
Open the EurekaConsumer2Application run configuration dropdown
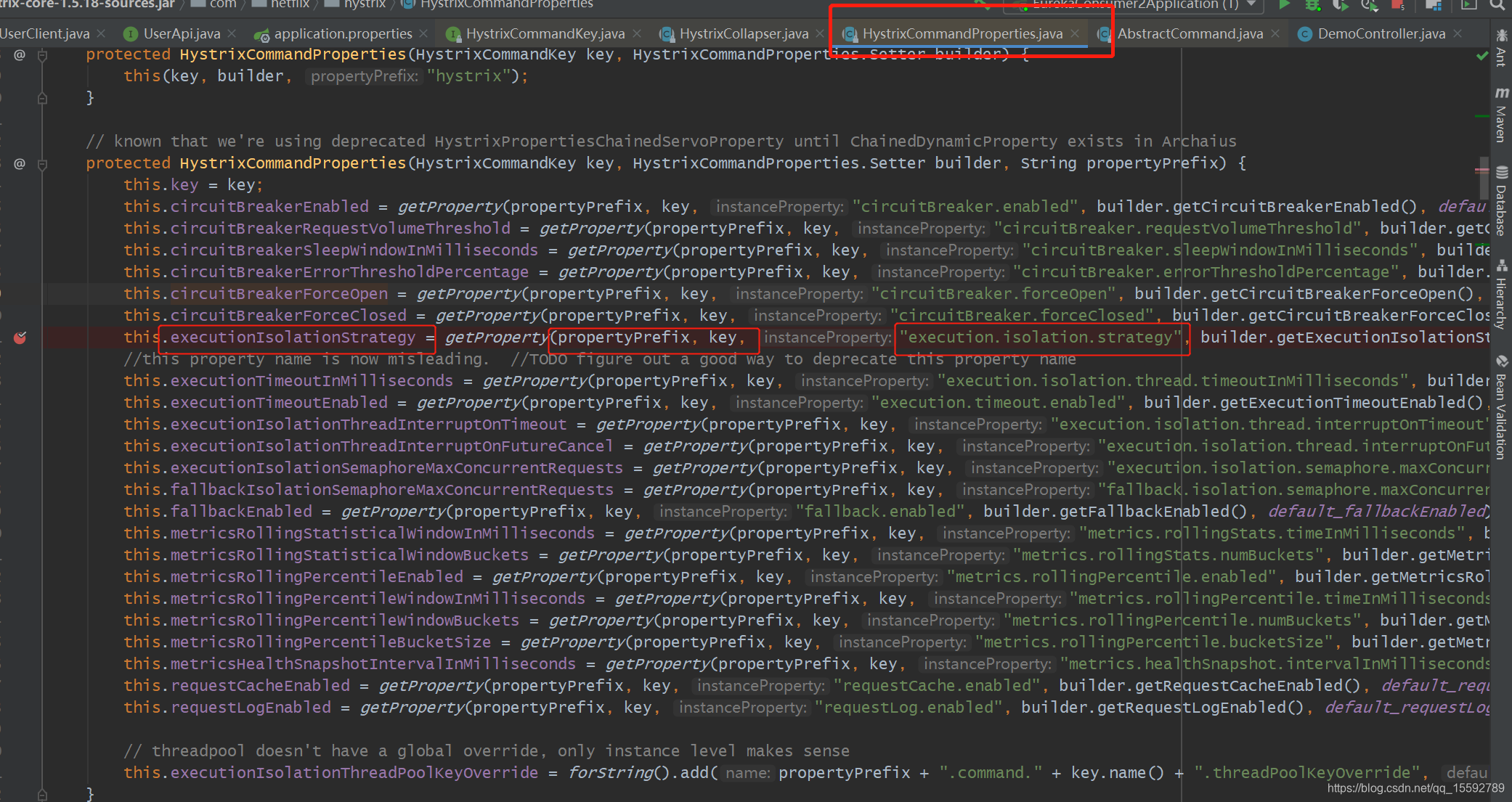point(1132,4)
